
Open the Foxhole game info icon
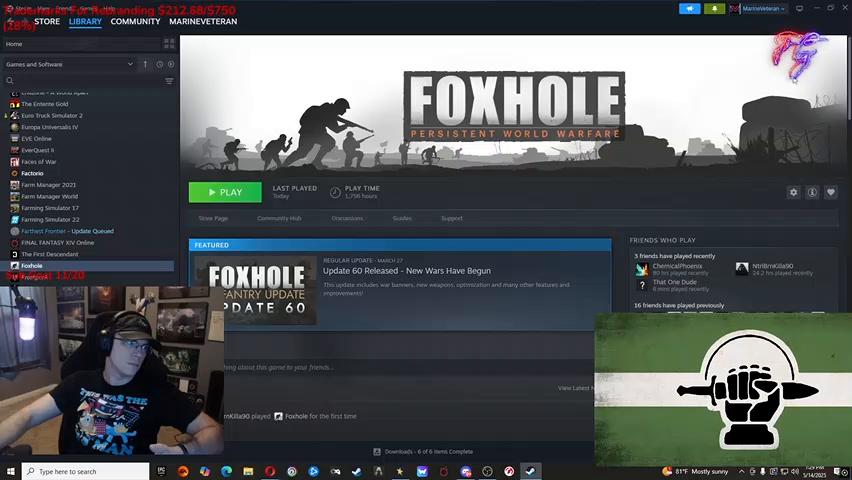(812, 192)
